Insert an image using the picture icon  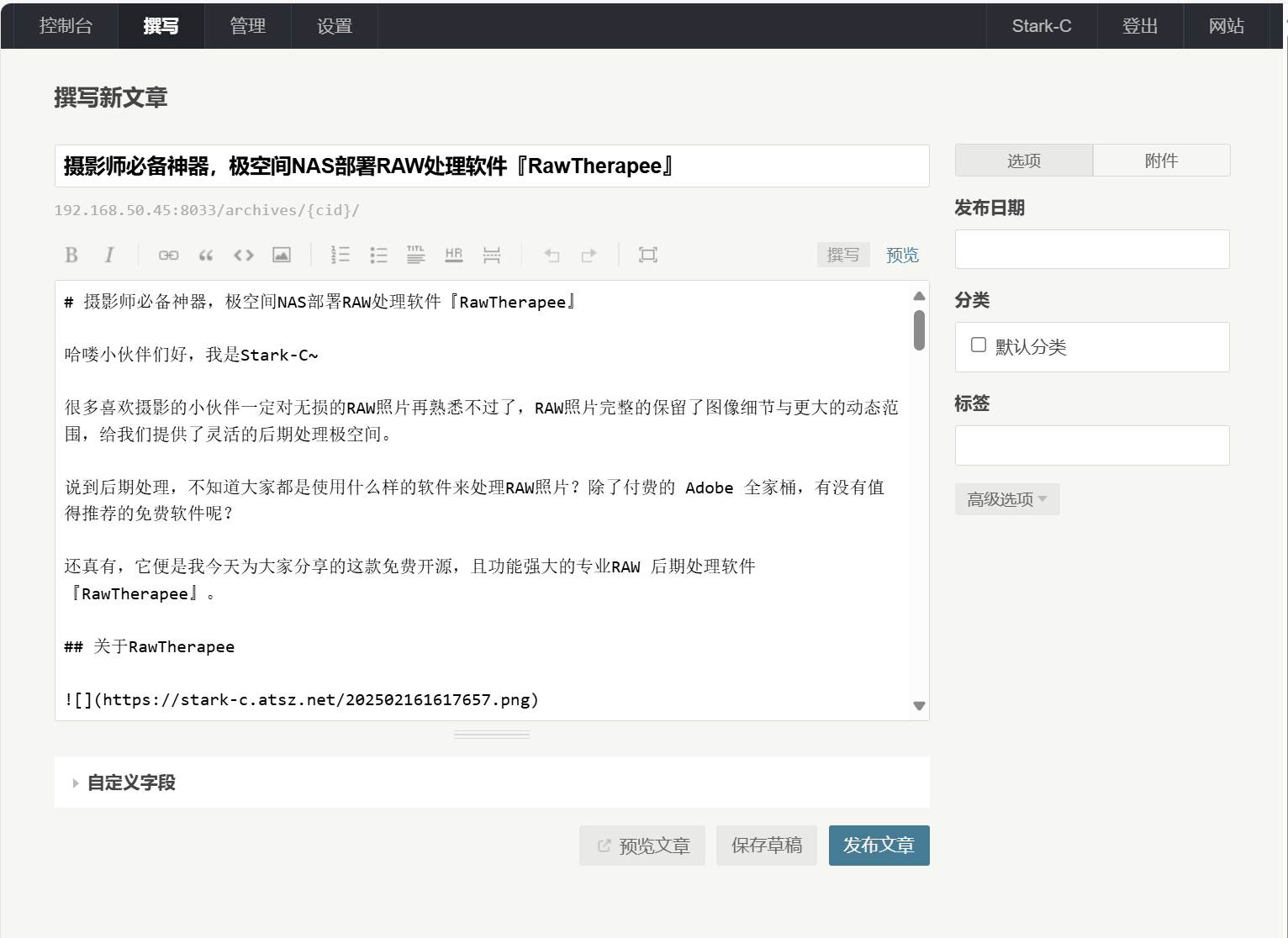(282, 255)
